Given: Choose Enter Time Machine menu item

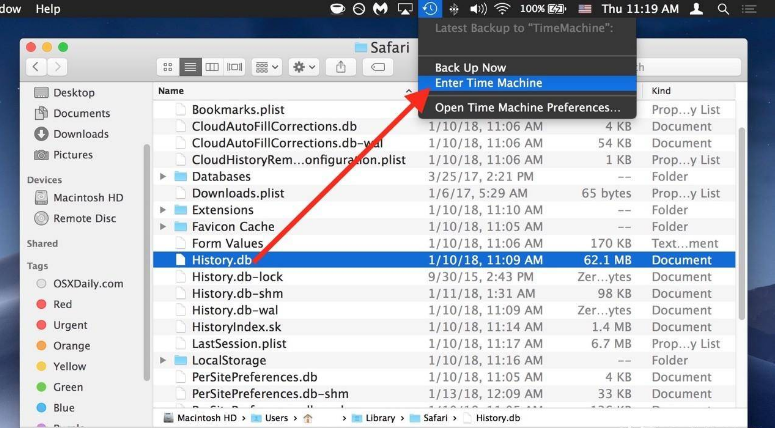Looking at the screenshot, I should click(x=489, y=83).
